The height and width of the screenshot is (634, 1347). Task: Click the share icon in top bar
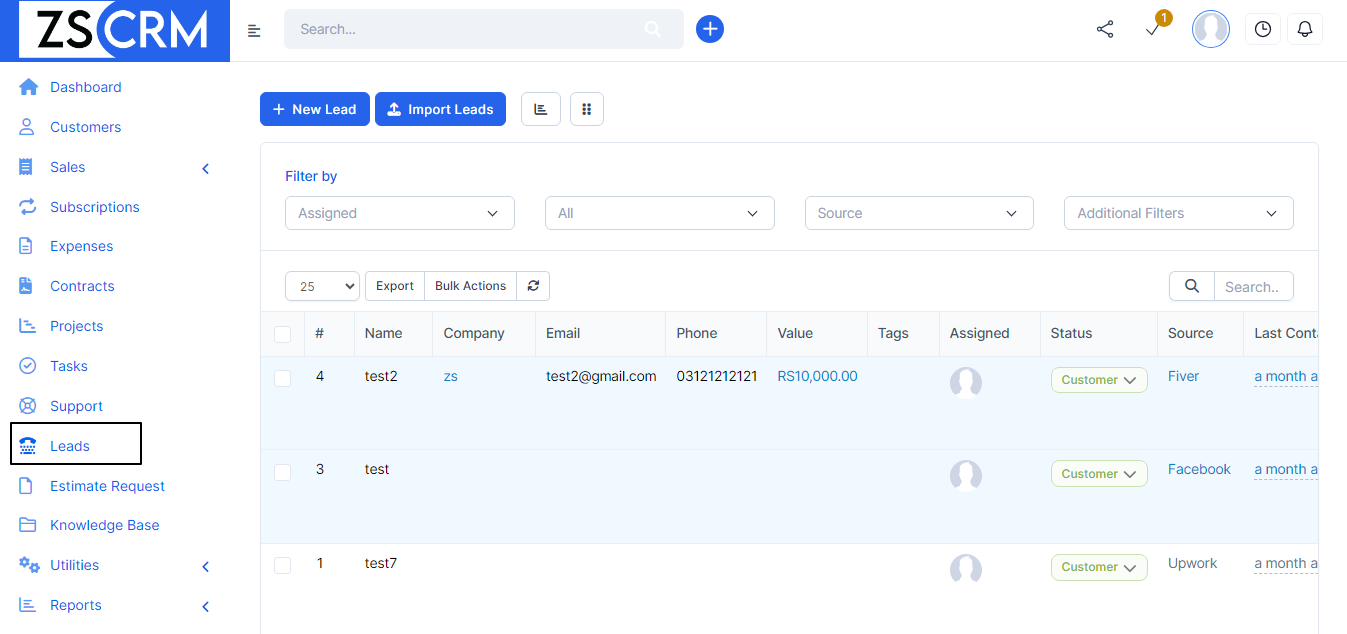click(x=1105, y=30)
